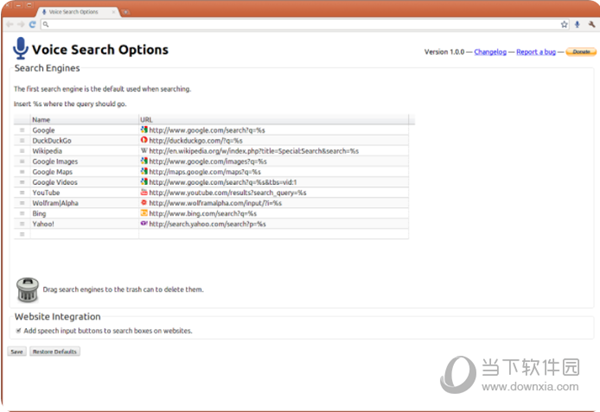Viewport: 600px width, 412px height.
Task: Edit the bing.com search URL cell
Action: pos(274,213)
